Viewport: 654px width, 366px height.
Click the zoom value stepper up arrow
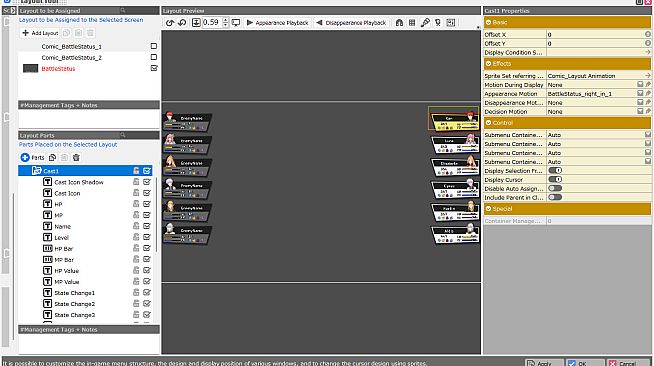coord(226,20)
